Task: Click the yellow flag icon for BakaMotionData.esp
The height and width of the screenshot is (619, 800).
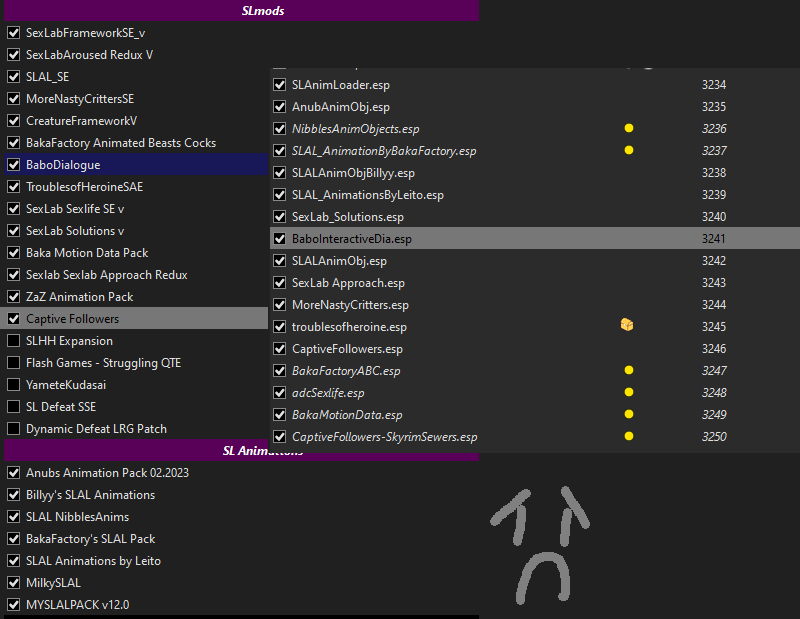Action: click(629, 414)
